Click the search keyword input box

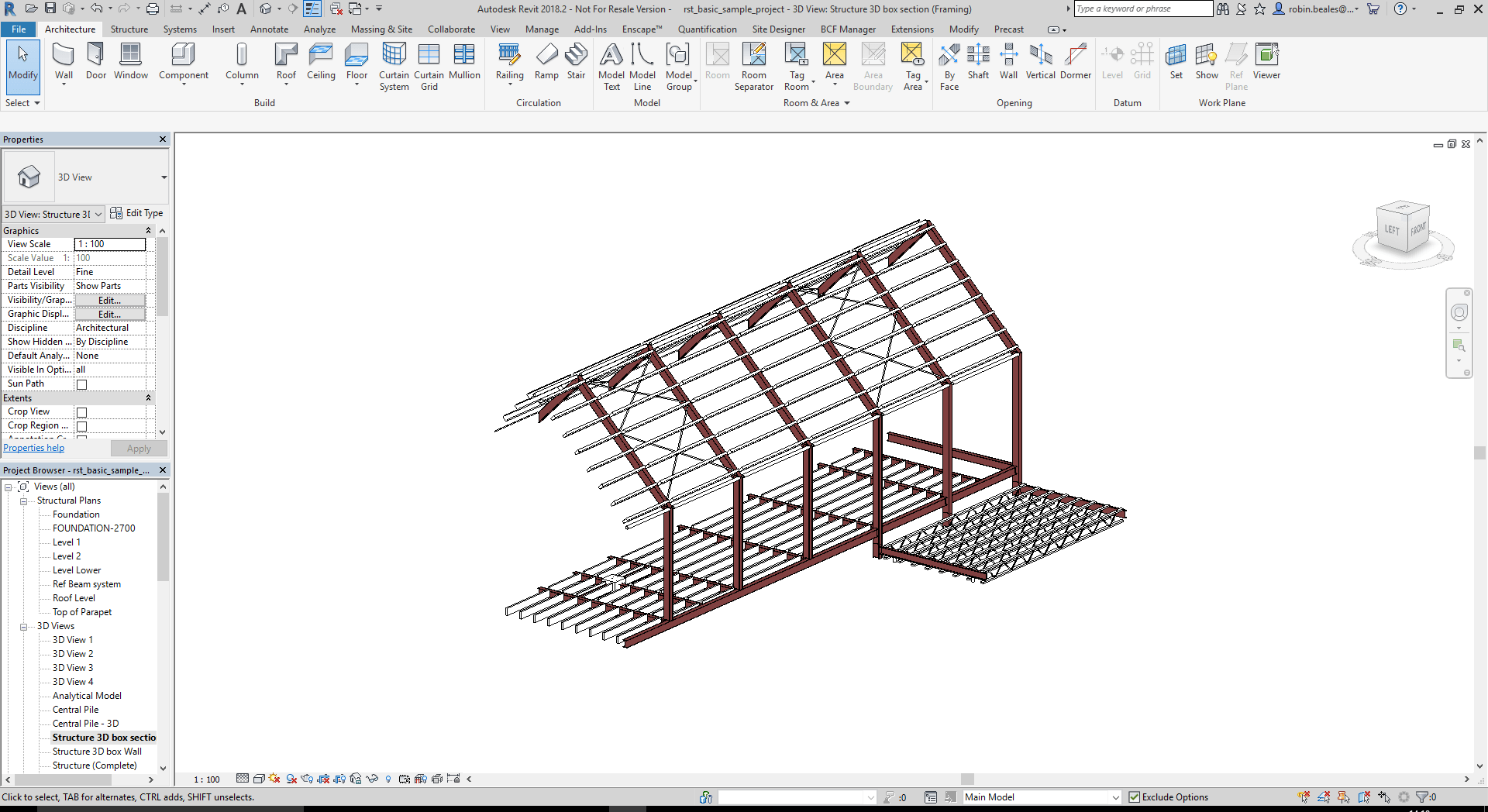1143,9
